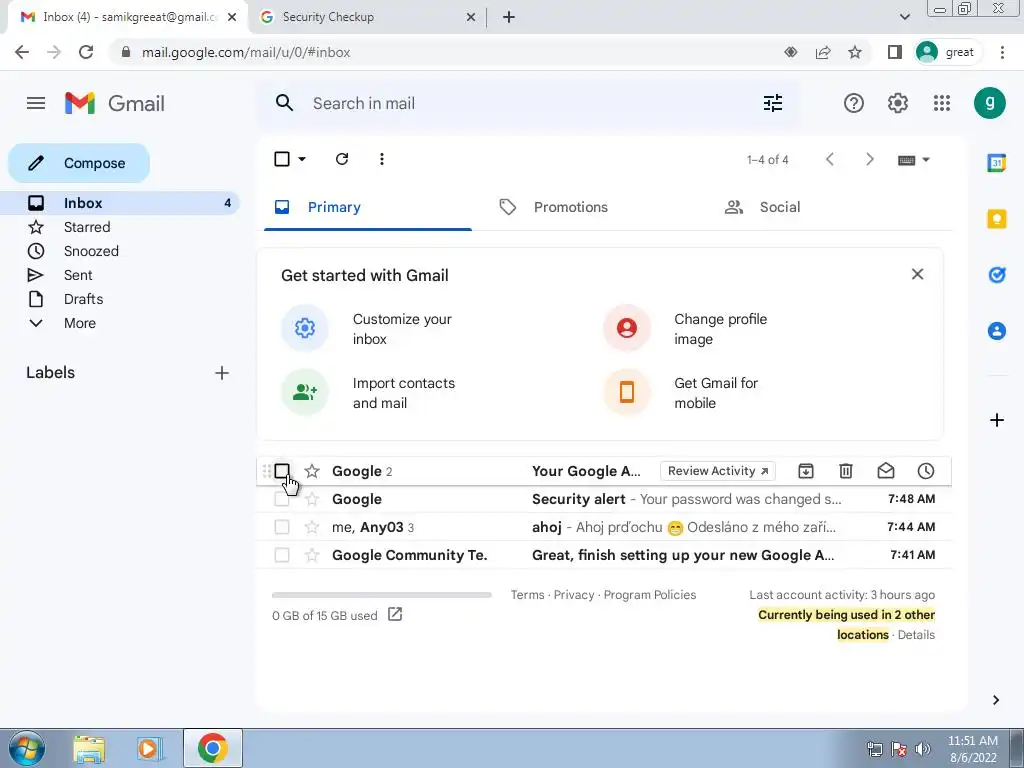Image resolution: width=1024 pixels, height=768 pixels.
Task: Click the Gmail logo
Action: pyautogui.click(x=115, y=103)
